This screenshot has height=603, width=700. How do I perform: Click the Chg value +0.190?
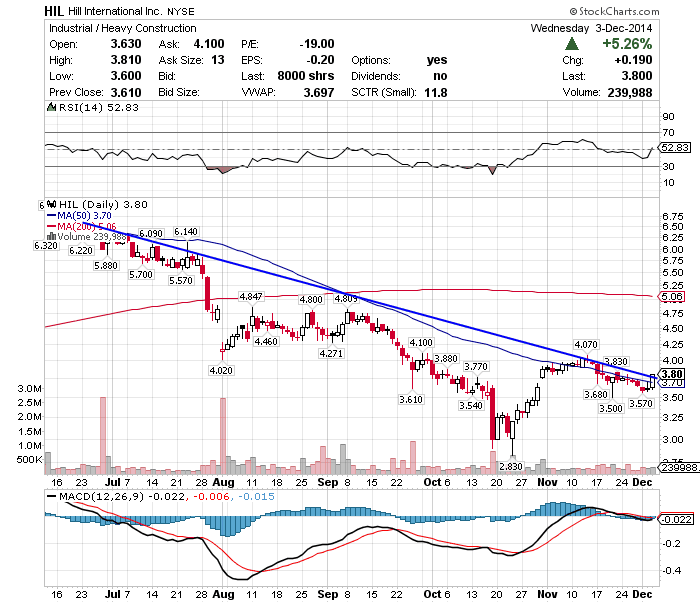[633, 60]
